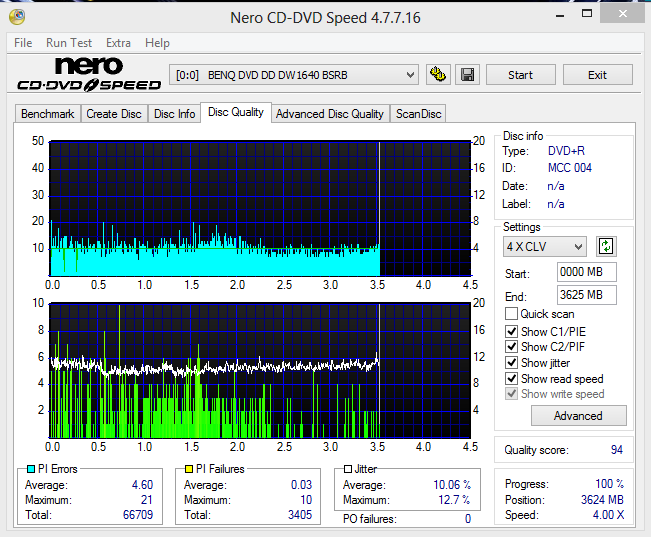The height and width of the screenshot is (537, 651).
Task: Click the Start position field showing 0000 MB
Action: pos(586,272)
